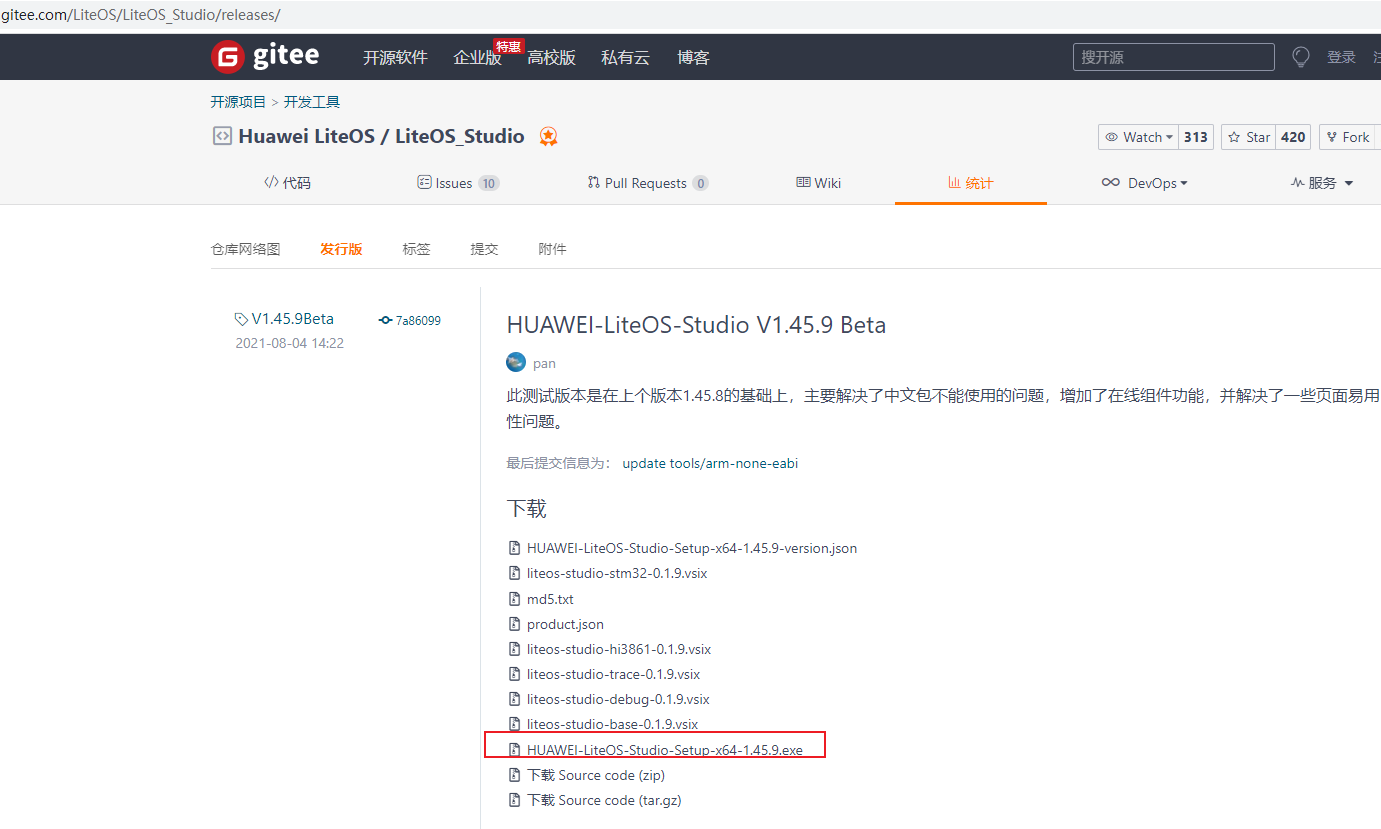Click the 420 stars count

coord(1293,137)
